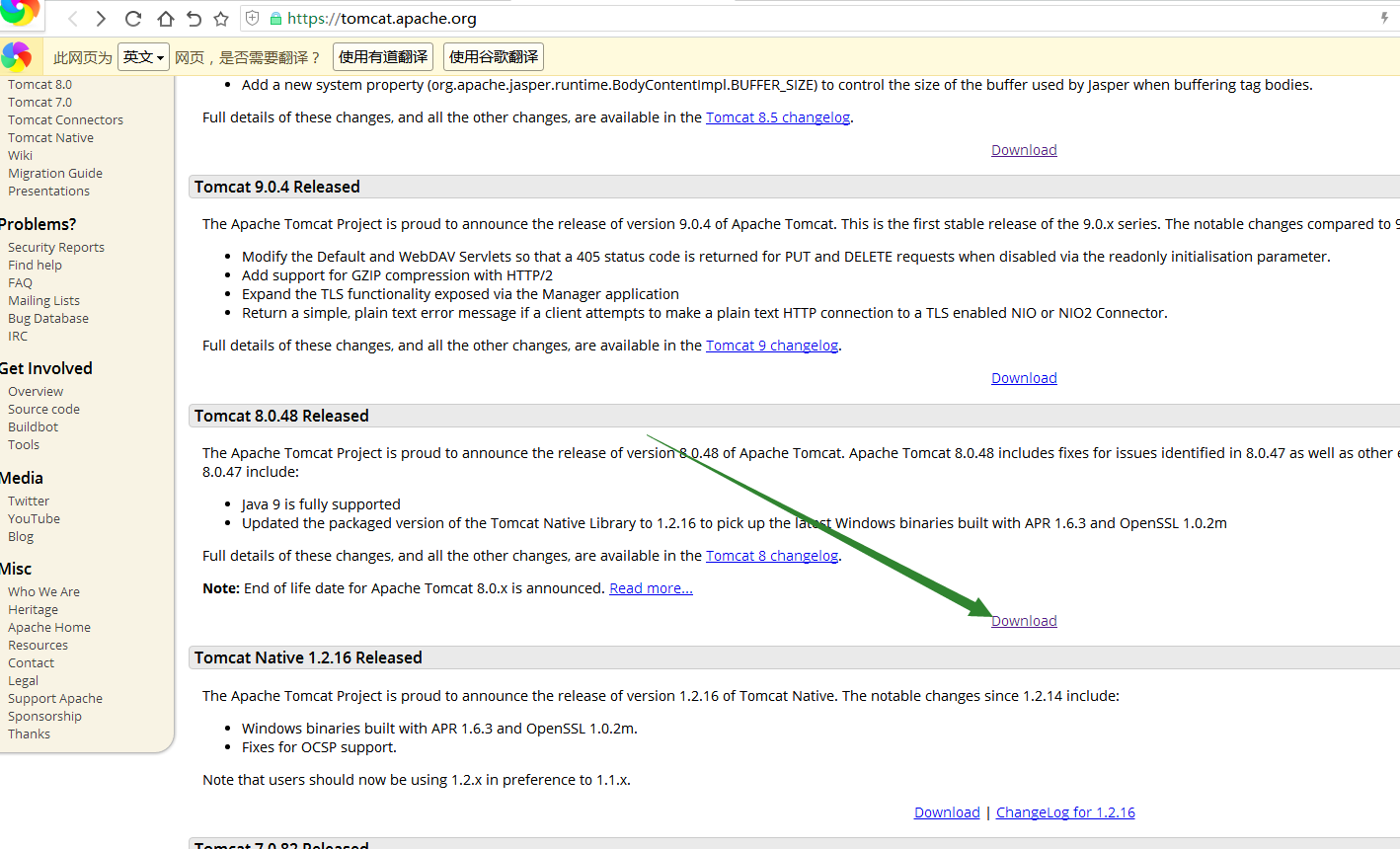Click the browser back arrow
The width and height of the screenshot is (1400, 849).
point(72,19)
